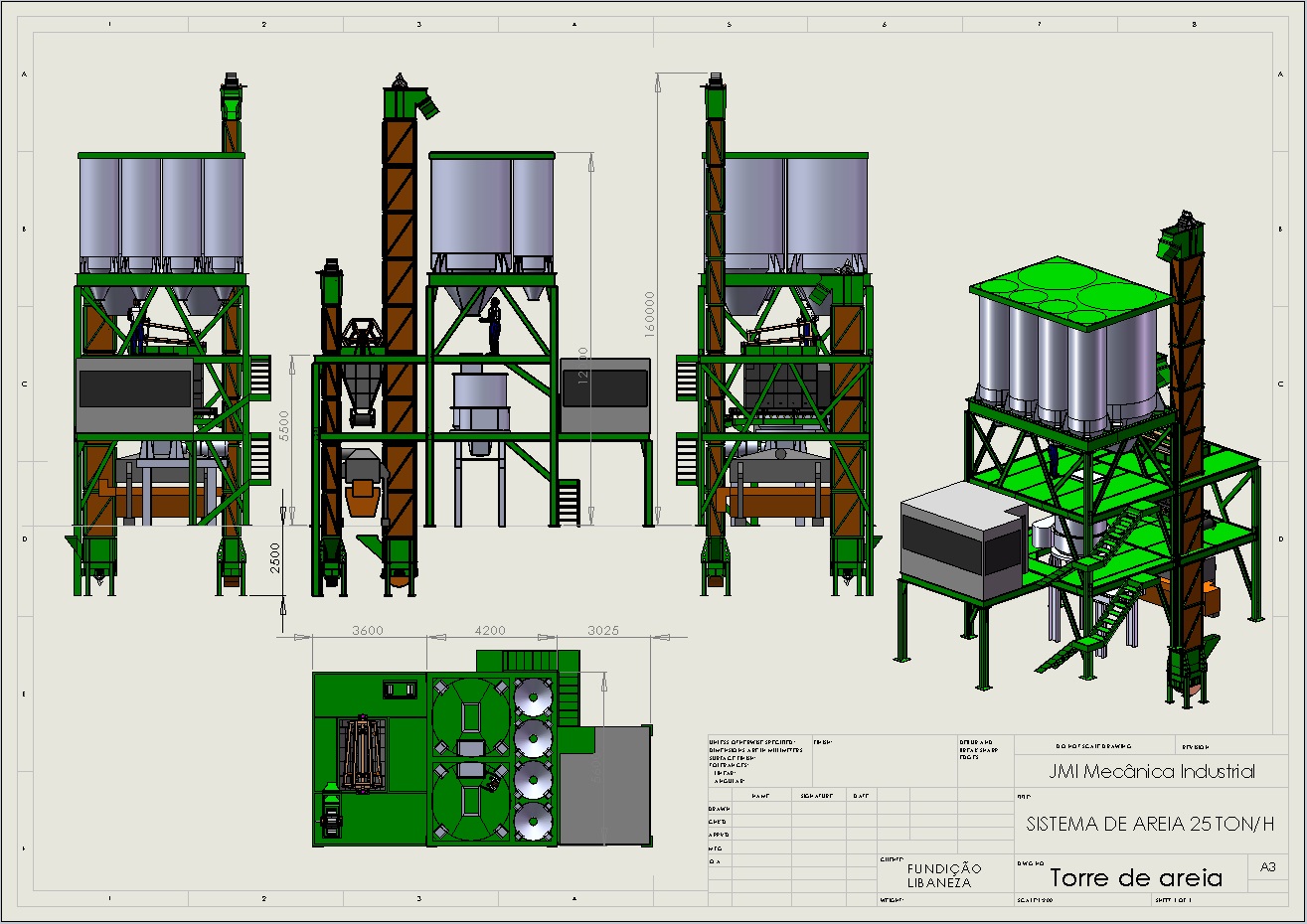The image size is (1307, 924).
Task: Click the 2500 vertical dimension text
Action: 275,556
